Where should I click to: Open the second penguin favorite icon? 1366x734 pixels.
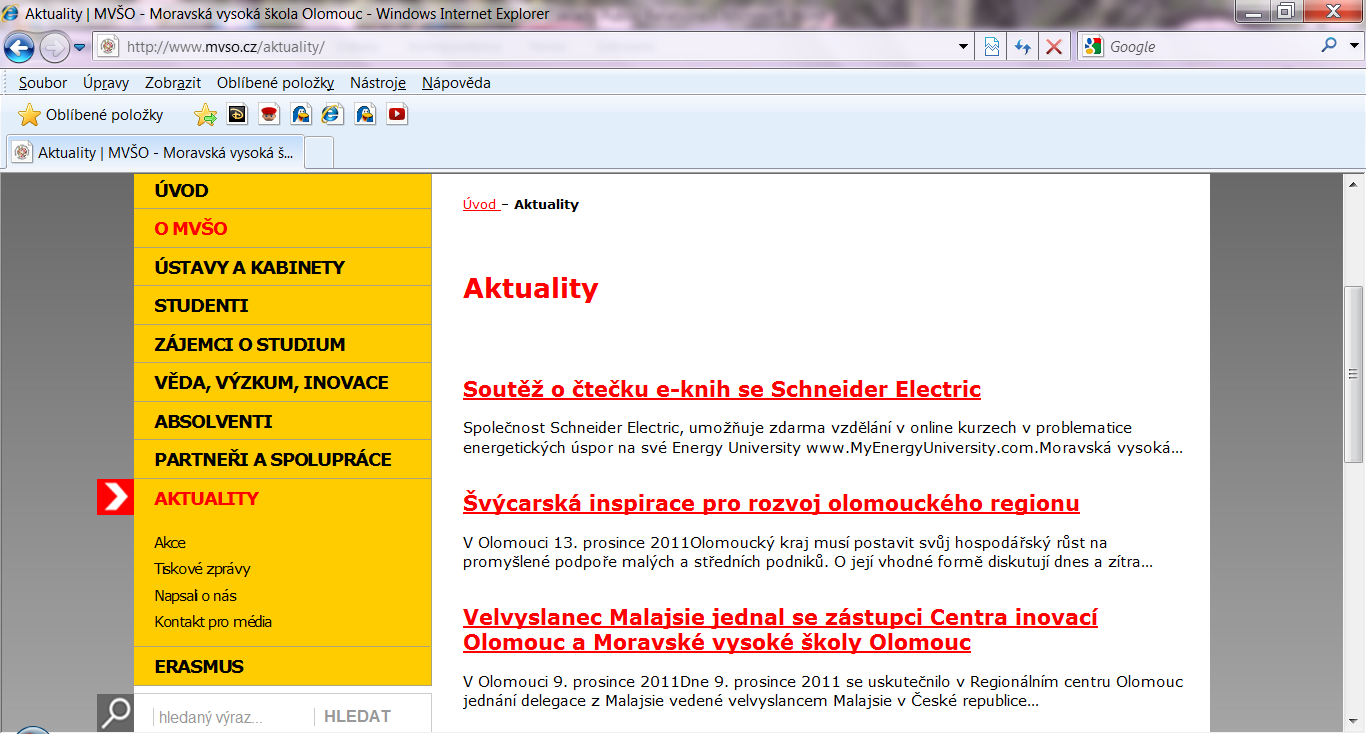click(x=365, y=114)
